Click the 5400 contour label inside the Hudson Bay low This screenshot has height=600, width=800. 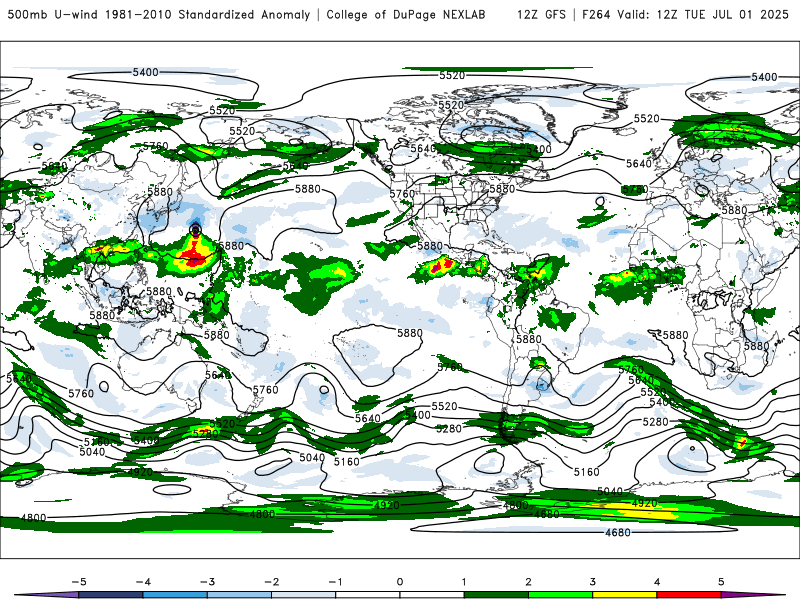[539, 149]
